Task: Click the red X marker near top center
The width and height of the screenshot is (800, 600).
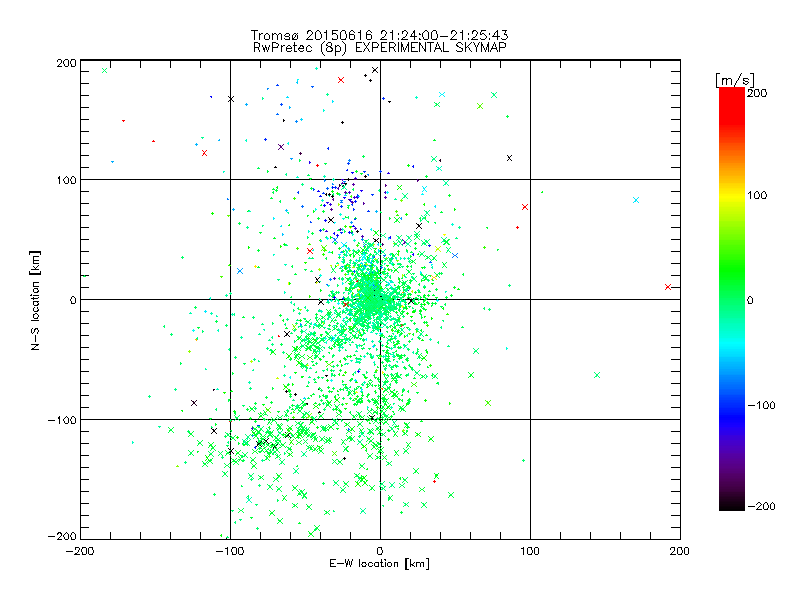Action: pyautogui.click(x=341, y=80)
